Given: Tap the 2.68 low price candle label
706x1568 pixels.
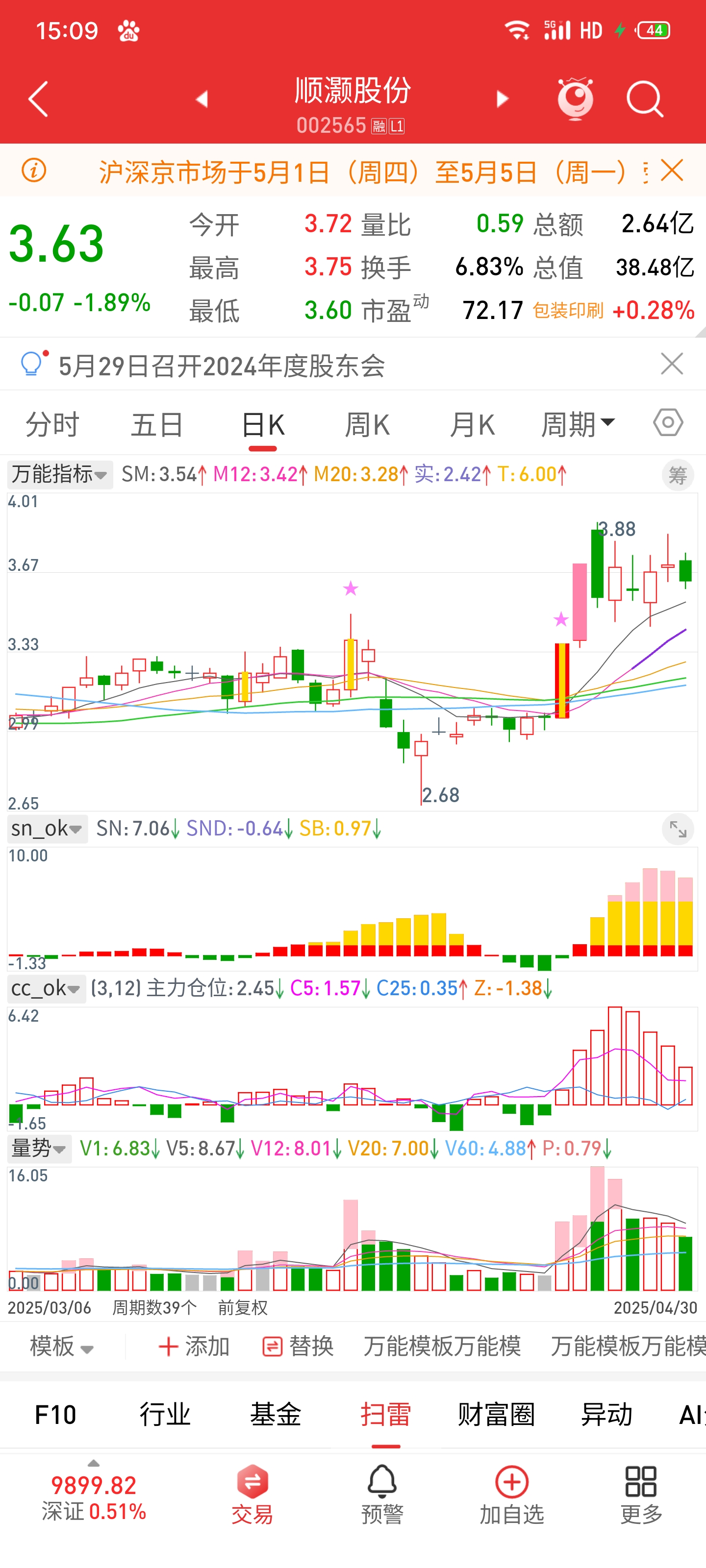Looking at the screenshot, I should (x=441, y=795).
